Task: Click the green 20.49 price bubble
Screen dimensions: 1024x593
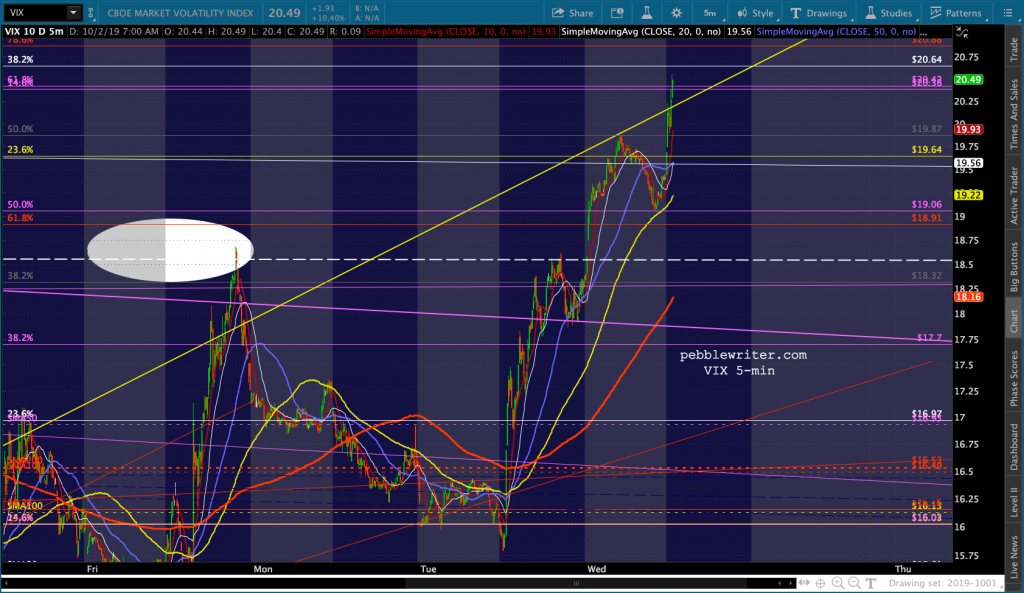Action: coord(968,80)
